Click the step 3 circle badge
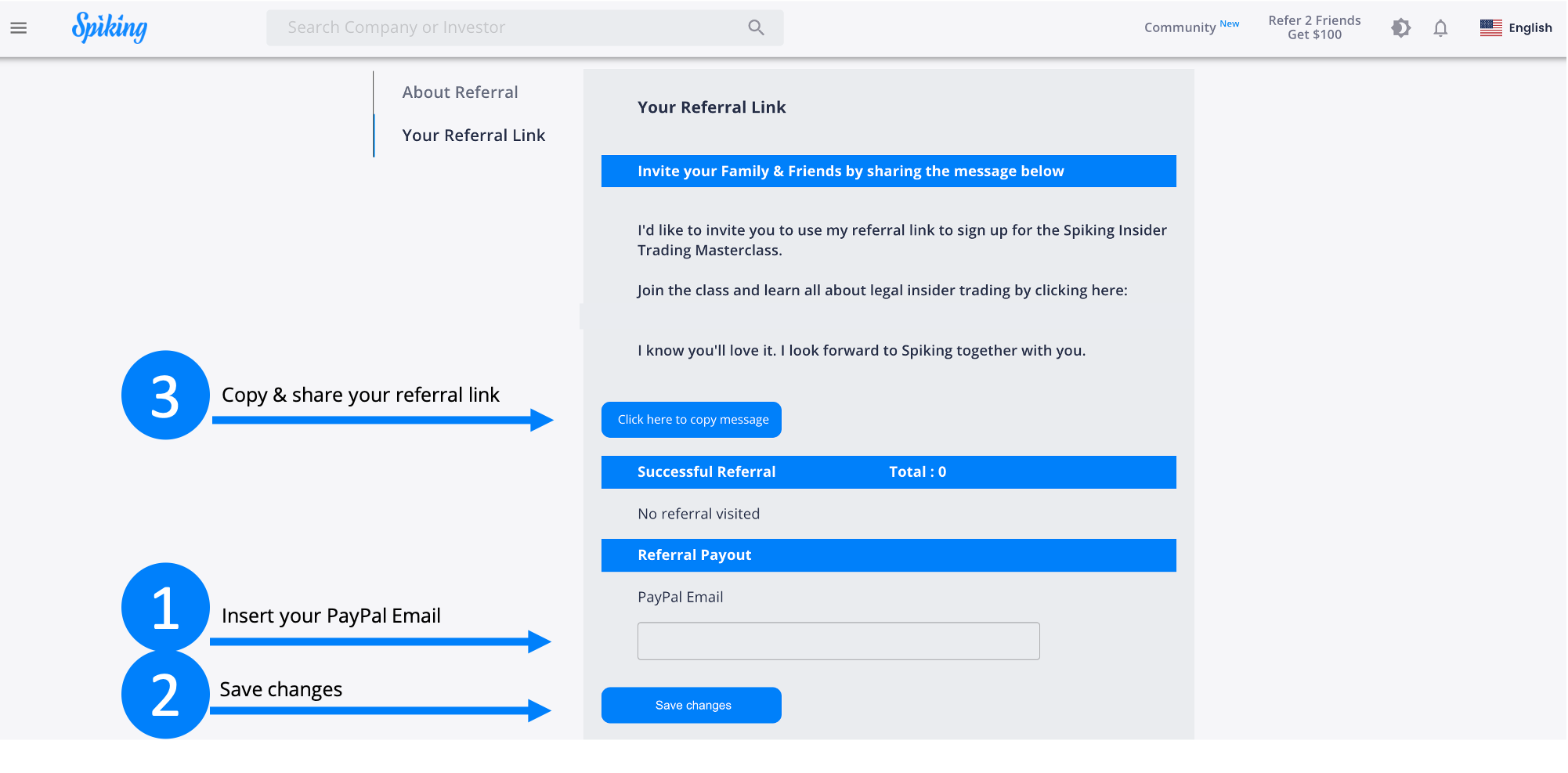This screenshot has height=773, width=1568. 165,395
